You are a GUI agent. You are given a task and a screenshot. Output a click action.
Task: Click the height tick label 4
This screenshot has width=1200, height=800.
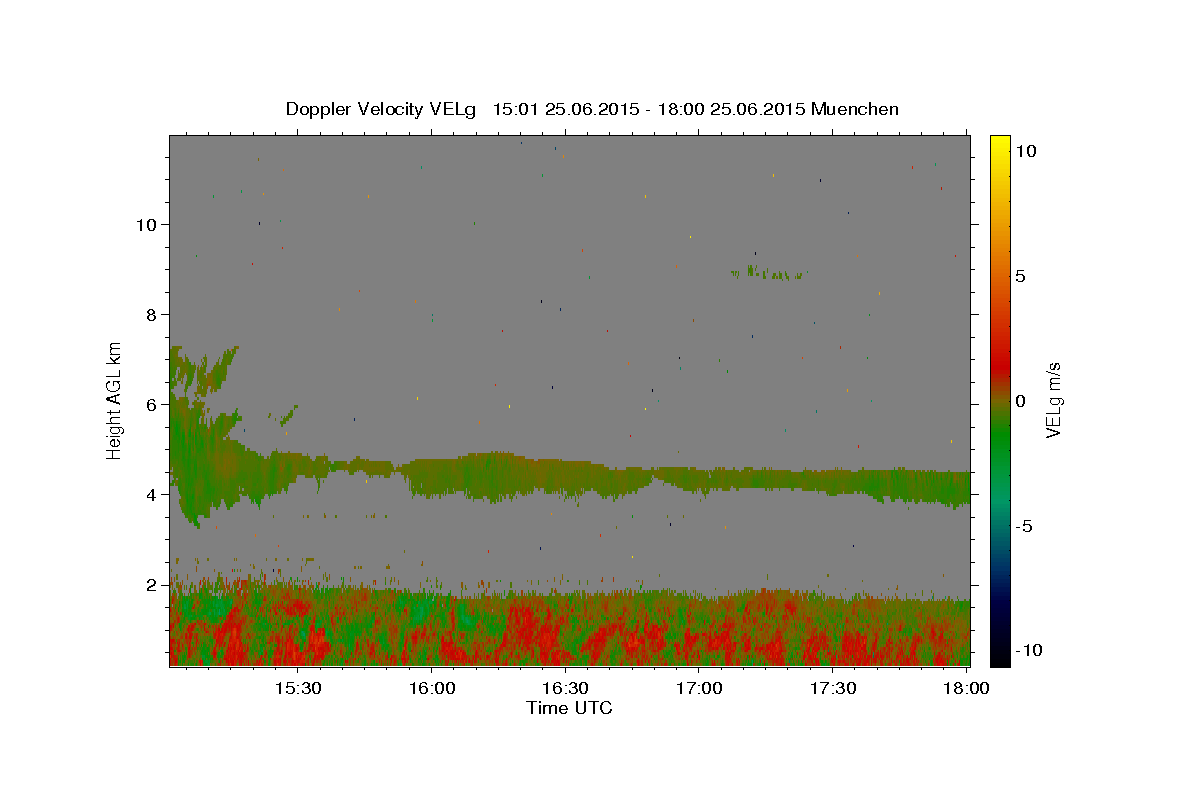pos(152,494)
